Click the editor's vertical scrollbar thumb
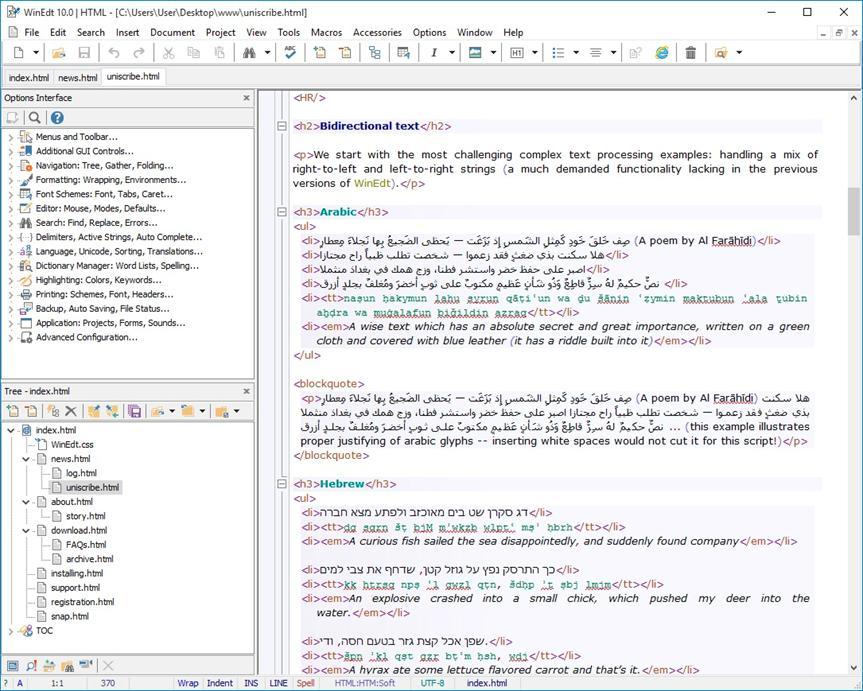 pyautogui.click(x=853, y=210)
